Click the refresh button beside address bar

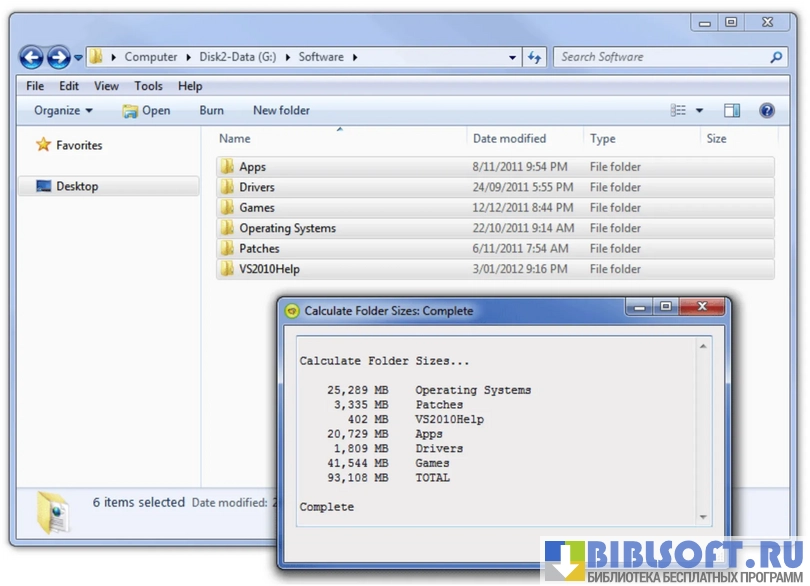pyautogui.click(x=534, y=58)
